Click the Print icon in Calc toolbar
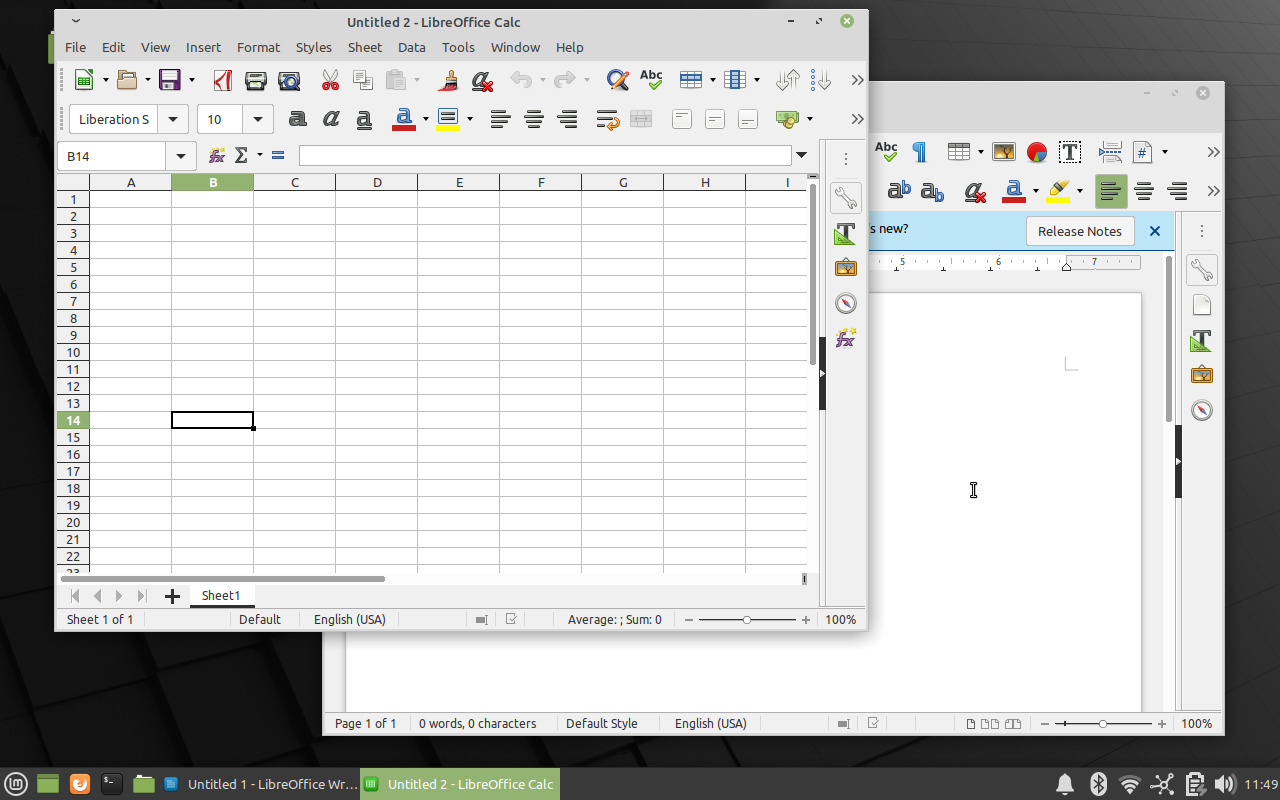The width and height of the screenshot is (1280, 800). point(256,80)
